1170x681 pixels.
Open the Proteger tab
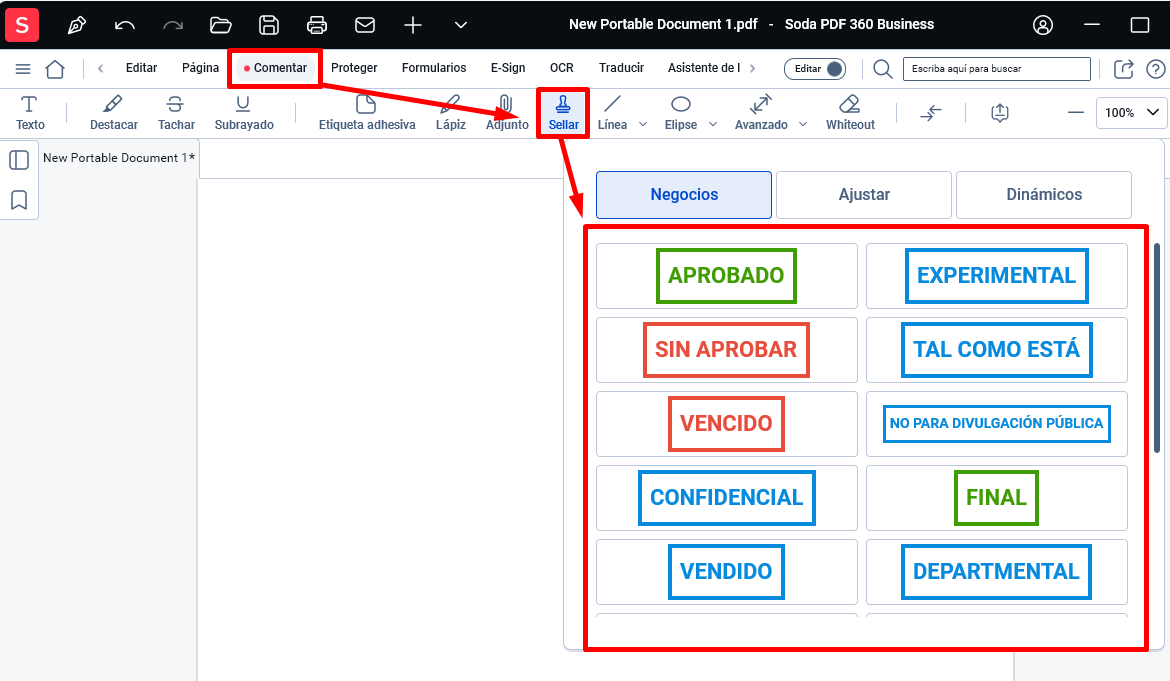[354, 68]
